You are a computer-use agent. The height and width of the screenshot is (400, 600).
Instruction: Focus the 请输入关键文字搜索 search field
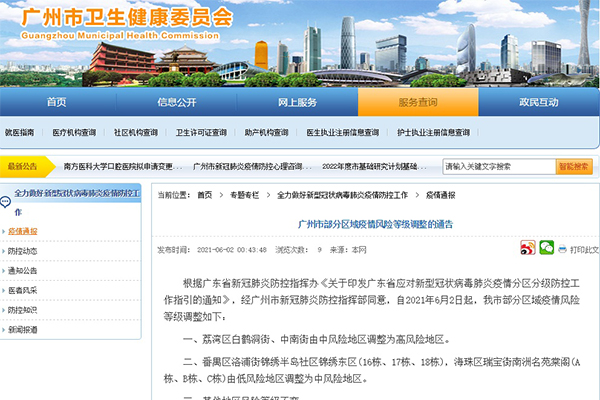click(499, 167)
